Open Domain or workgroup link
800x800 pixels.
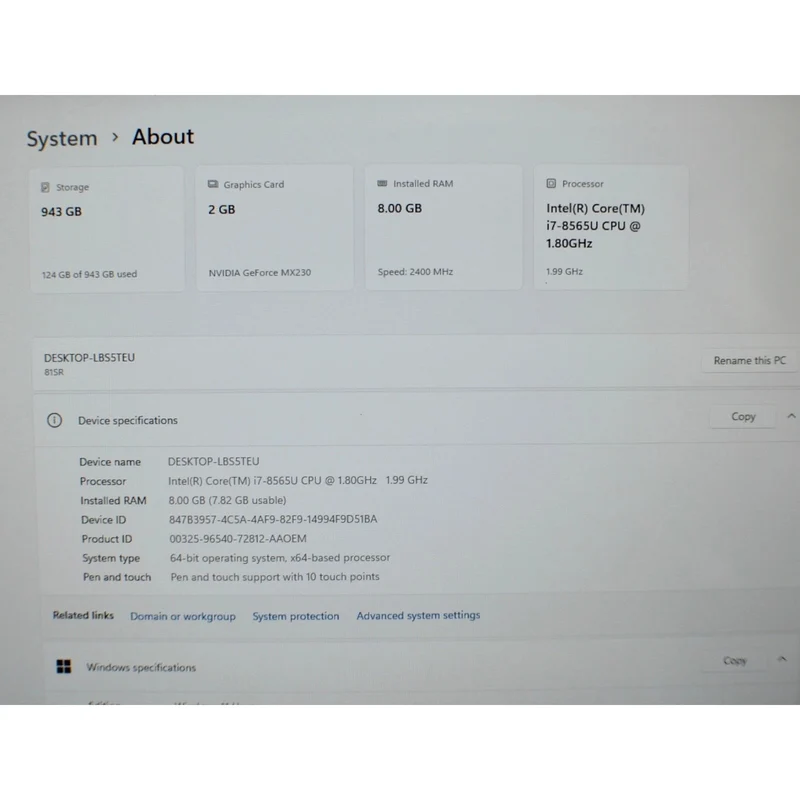183,616
